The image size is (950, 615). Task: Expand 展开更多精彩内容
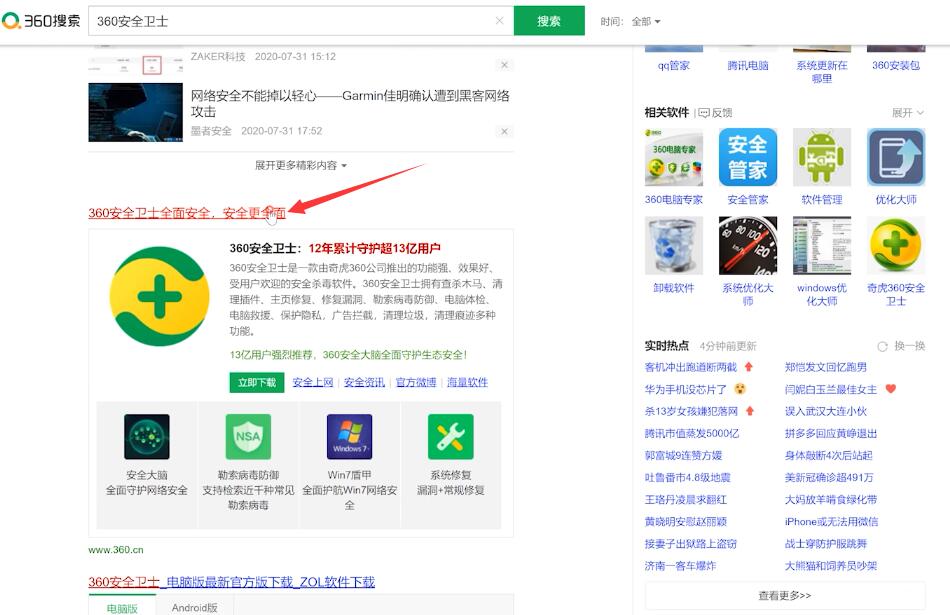301,165
